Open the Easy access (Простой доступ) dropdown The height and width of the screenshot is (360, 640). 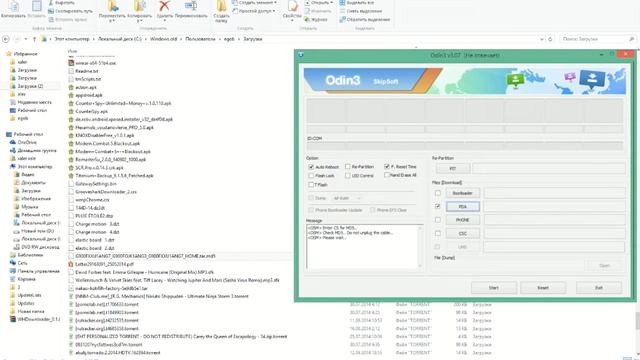click(x=253, y=11)
